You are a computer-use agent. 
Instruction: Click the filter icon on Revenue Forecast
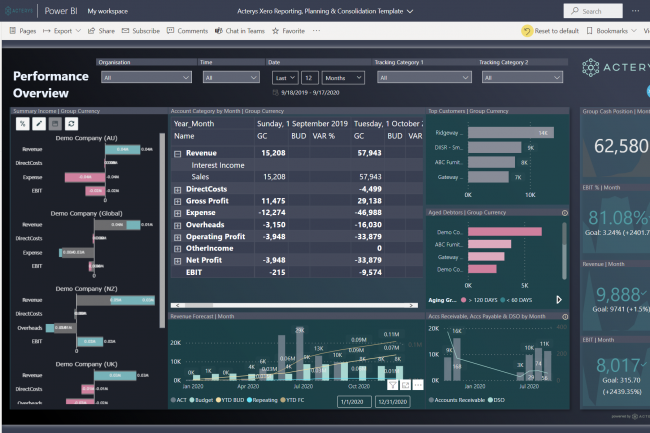392,385
